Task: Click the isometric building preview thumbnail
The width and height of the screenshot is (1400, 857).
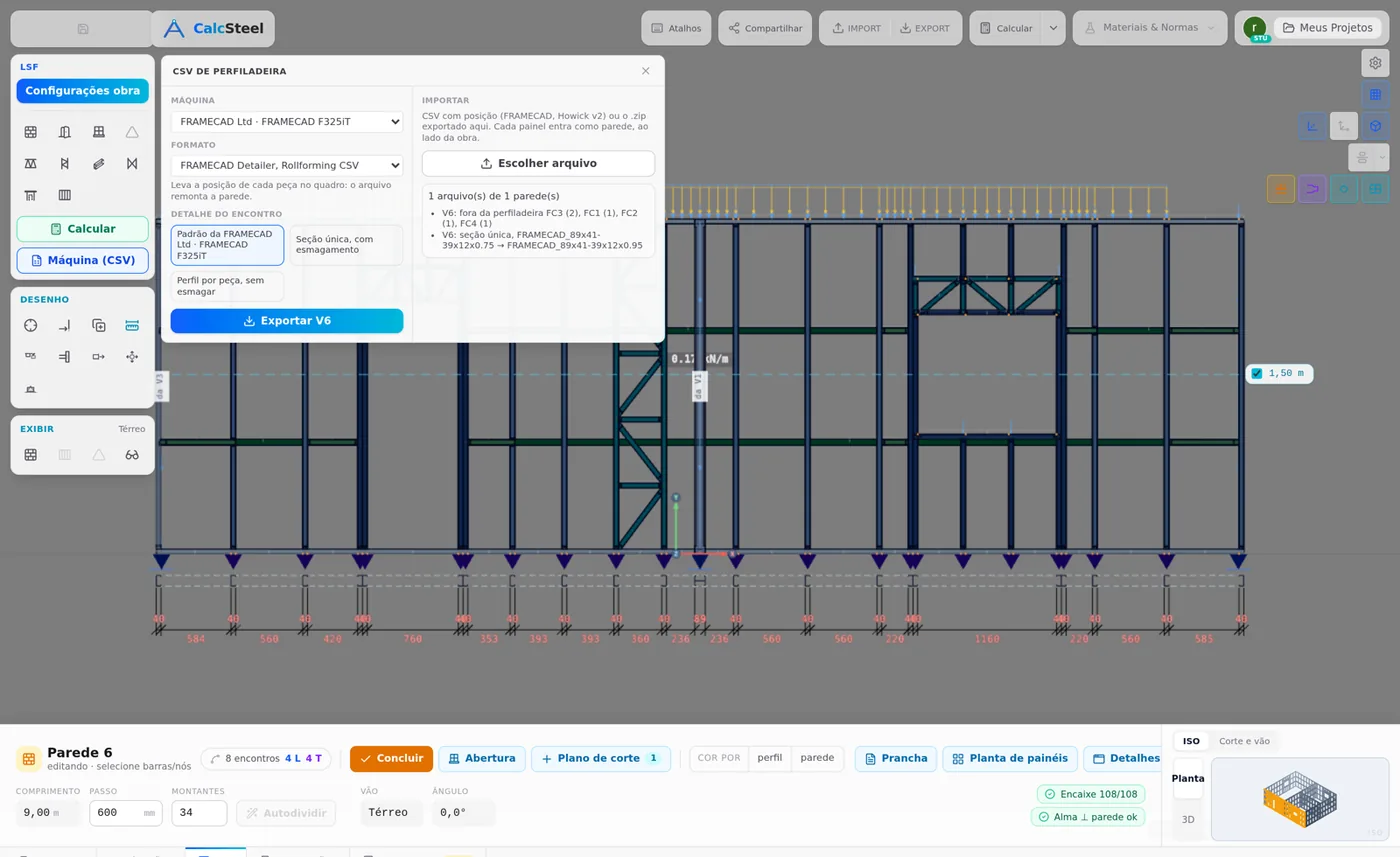Action: coord(1300,799)
